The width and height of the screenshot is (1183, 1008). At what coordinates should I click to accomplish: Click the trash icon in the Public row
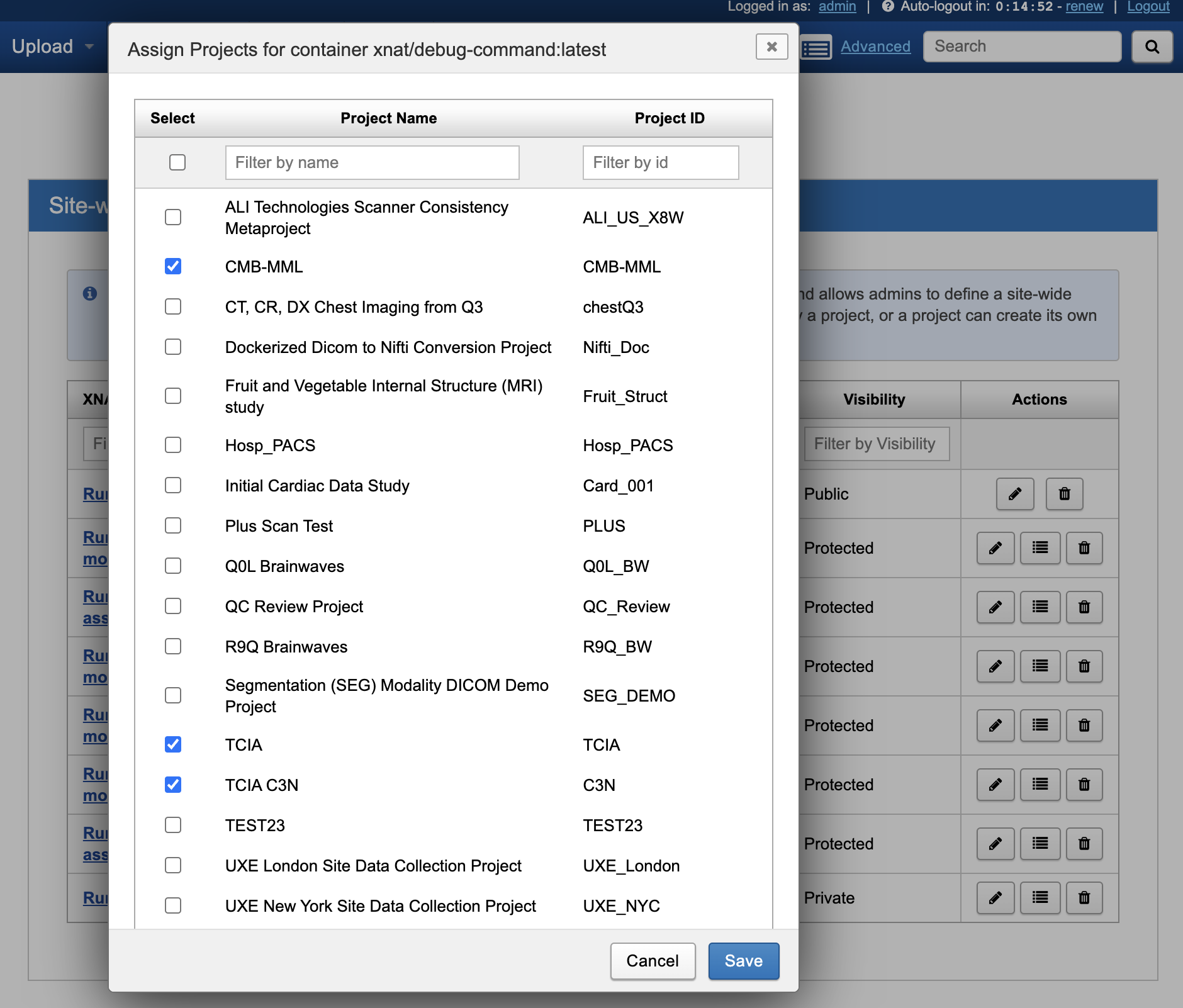coord(1064,494)
